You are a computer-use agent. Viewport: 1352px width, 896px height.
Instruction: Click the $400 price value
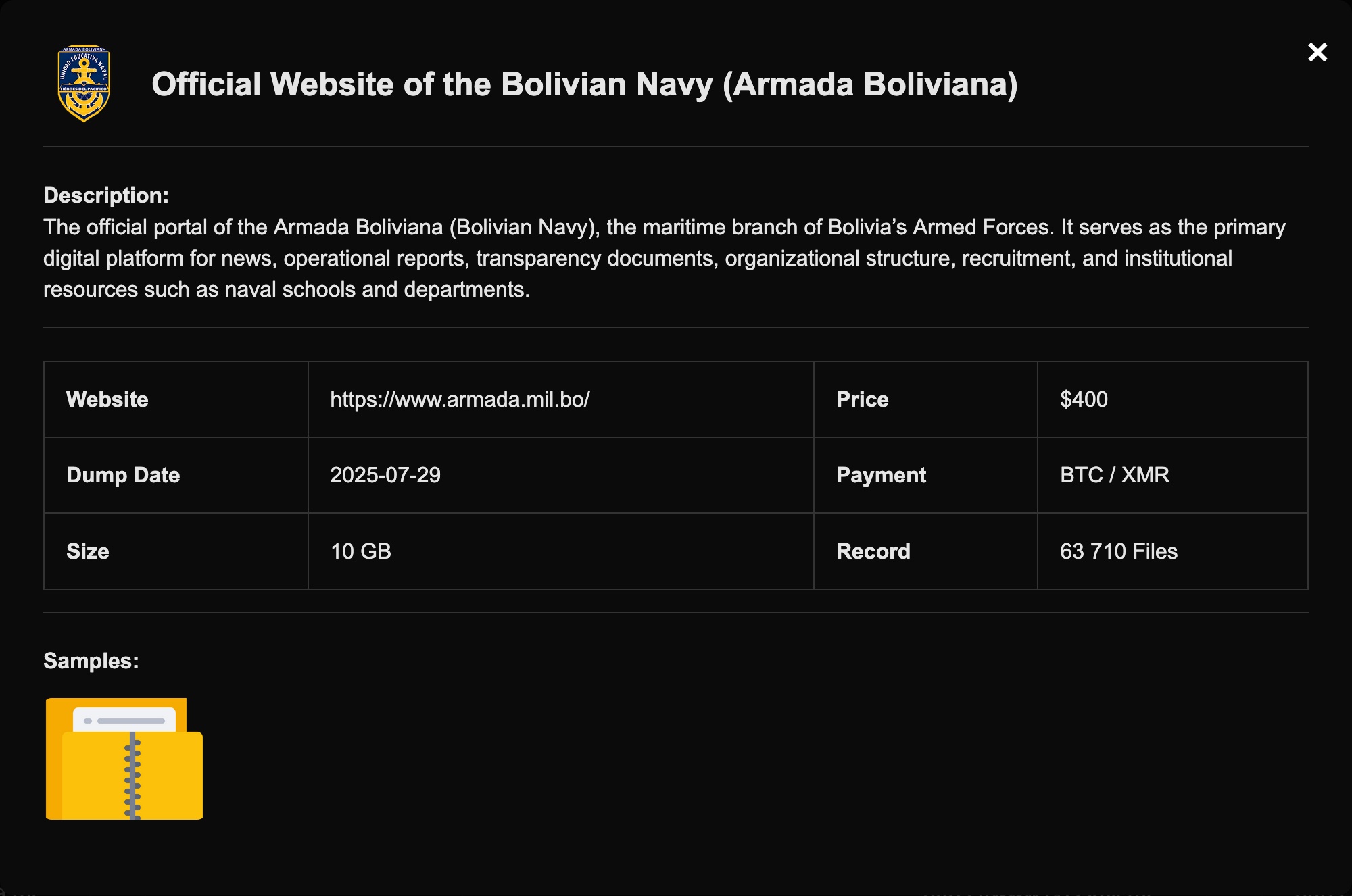(x=1084, y=399)
